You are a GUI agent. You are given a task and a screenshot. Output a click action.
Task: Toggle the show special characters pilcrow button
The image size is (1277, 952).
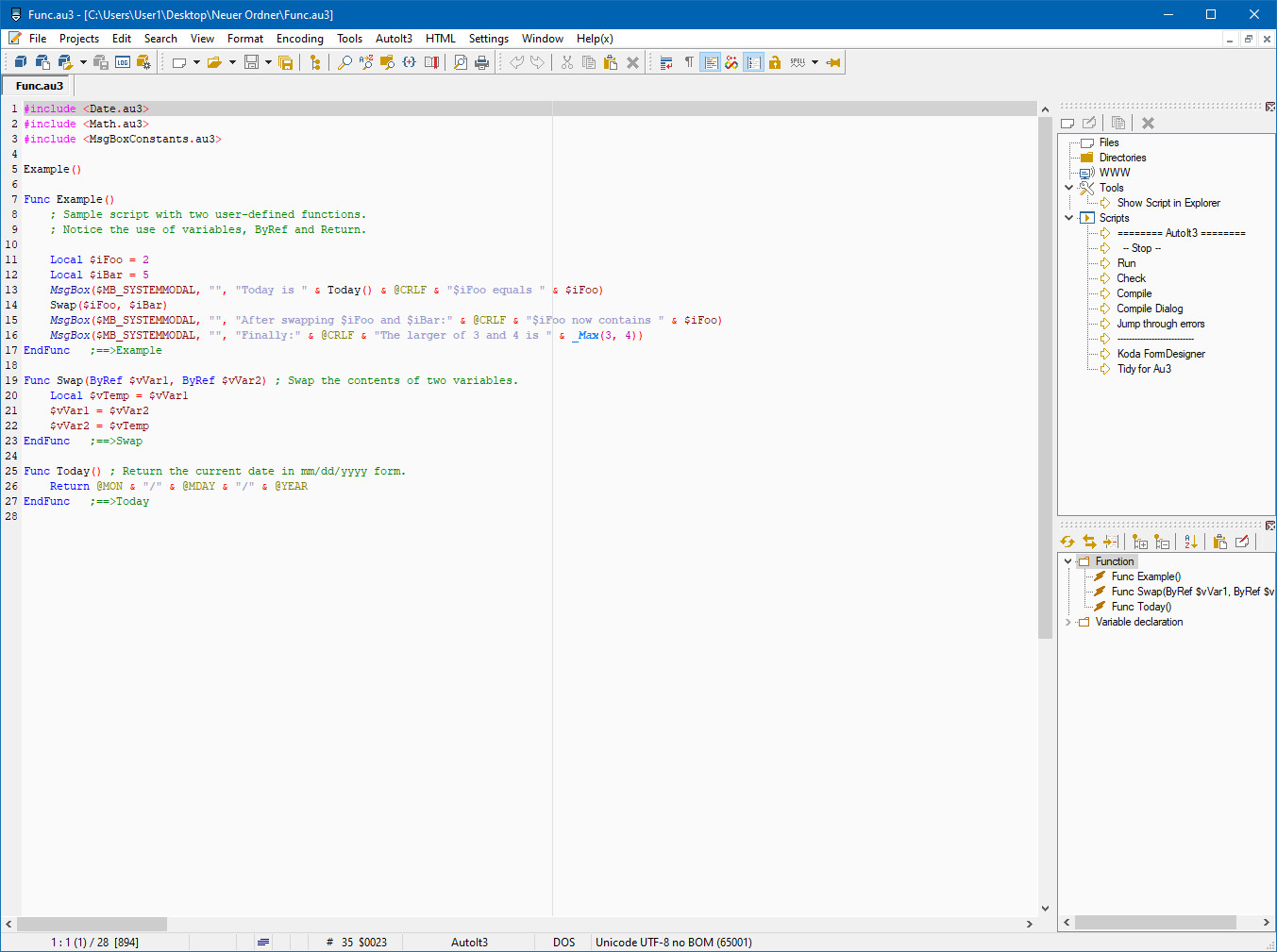click(689, 62)
